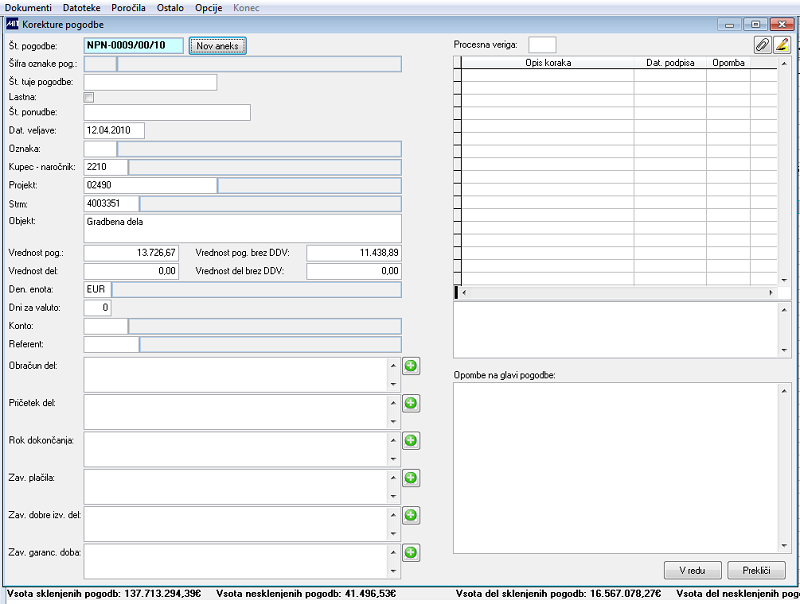800x604 pixels.
Task: Click status text Vsota nesklenjenih pogodb: 41.496,53€
Action: (x=306, y=594)
